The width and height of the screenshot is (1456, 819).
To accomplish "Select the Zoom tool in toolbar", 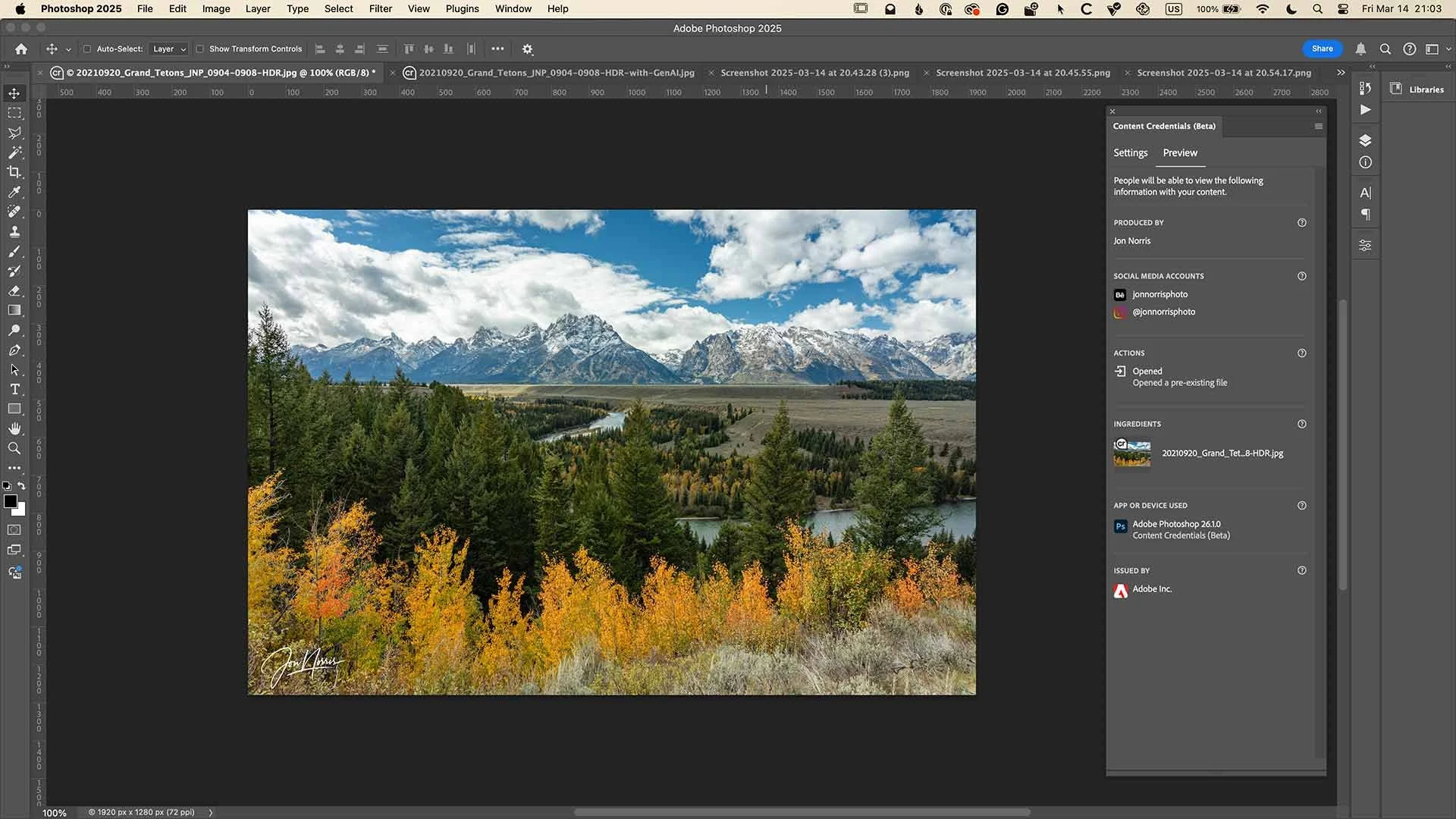I will 14,449.
